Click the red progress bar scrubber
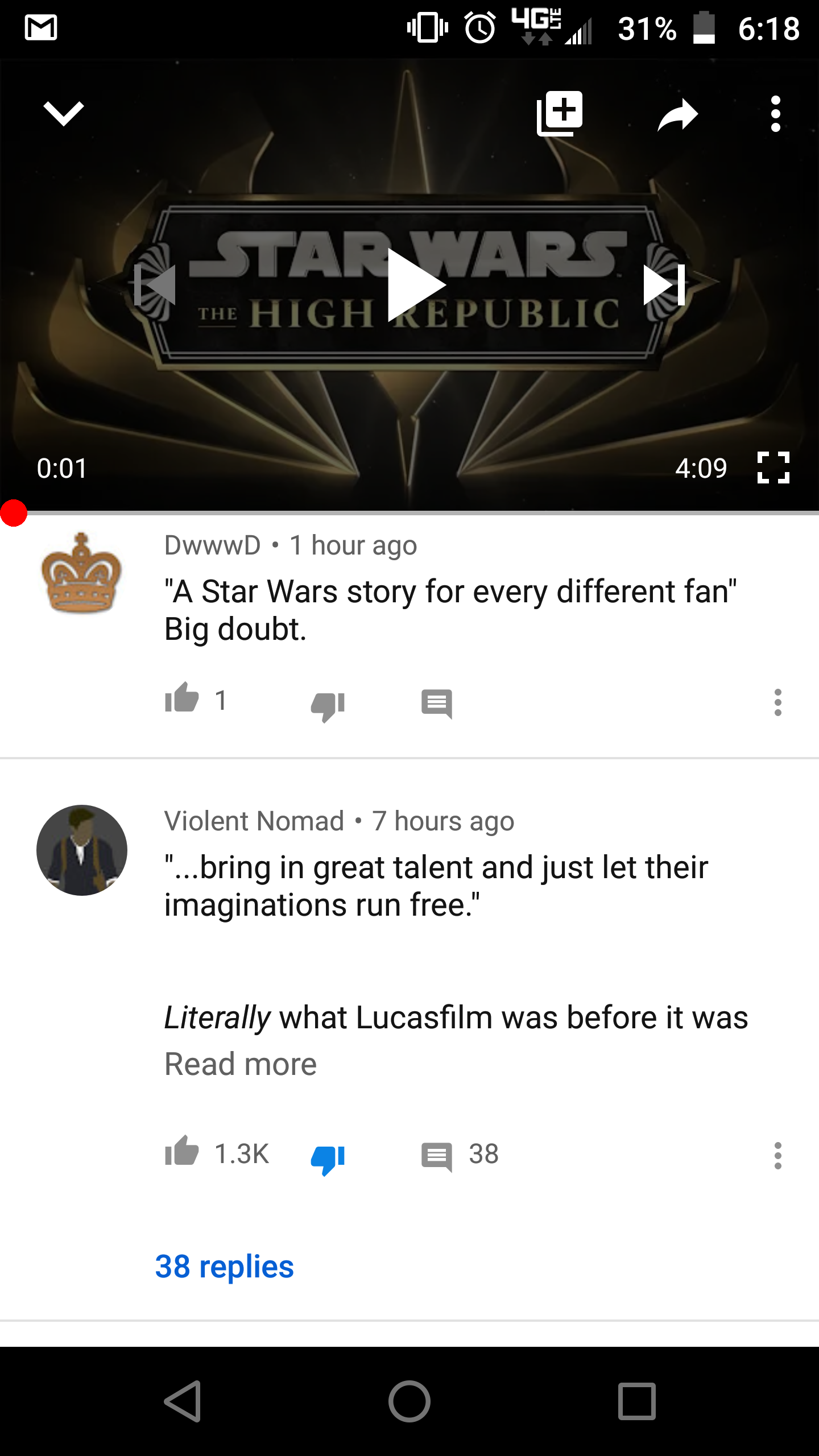Image resolution: width=819 pixels, height=1456 pixels. tap(14, 513)
